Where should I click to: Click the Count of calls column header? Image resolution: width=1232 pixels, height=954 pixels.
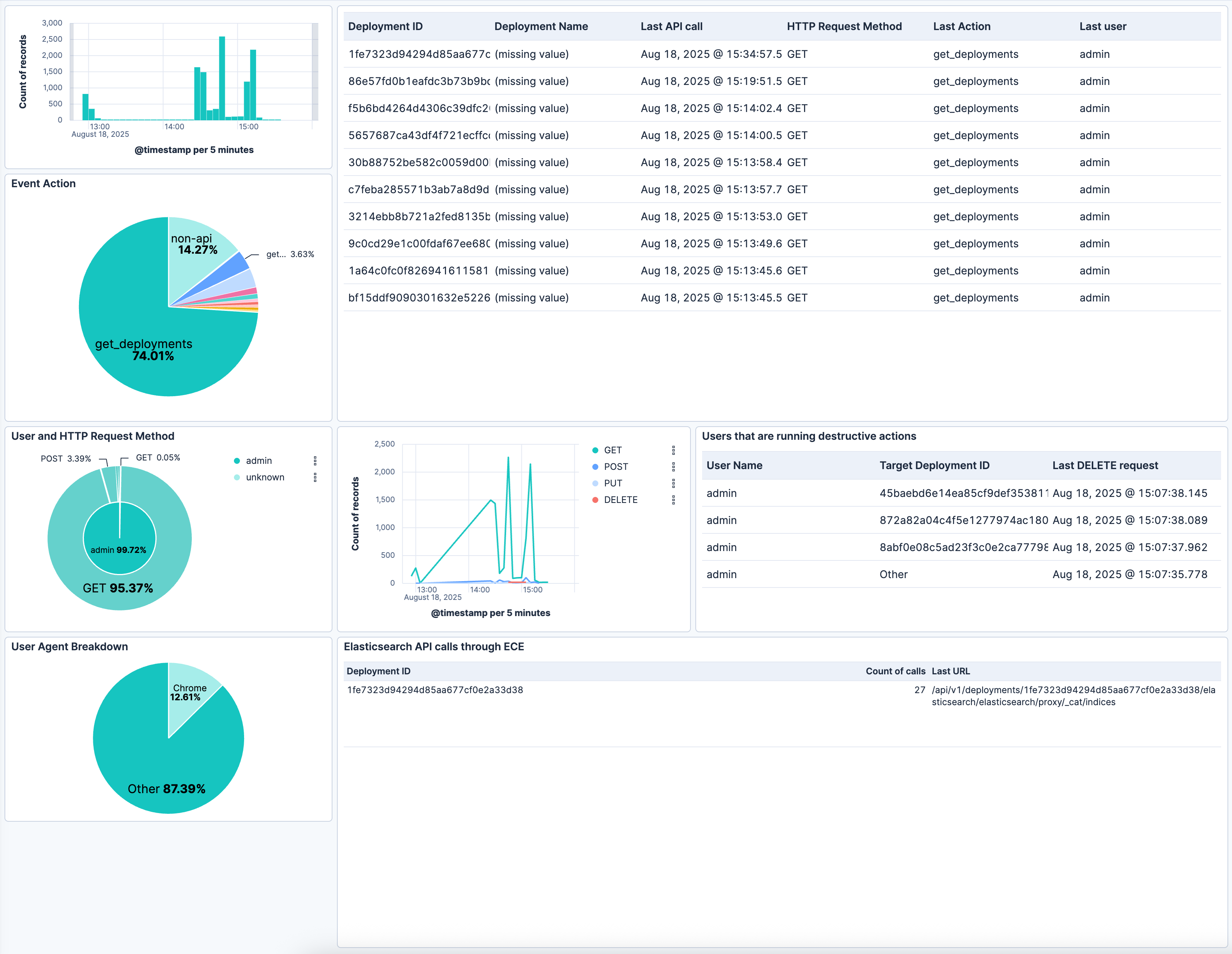895,671
